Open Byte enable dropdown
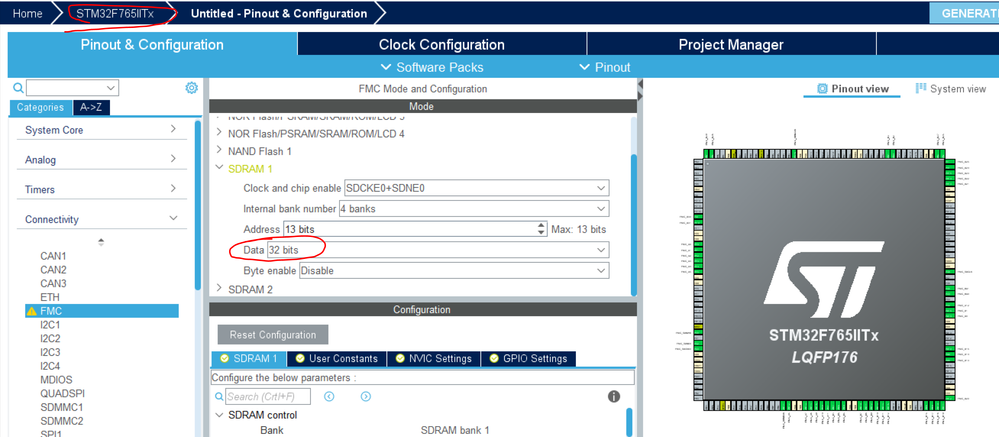The image size is (999, 437). (x=454, y=270)
